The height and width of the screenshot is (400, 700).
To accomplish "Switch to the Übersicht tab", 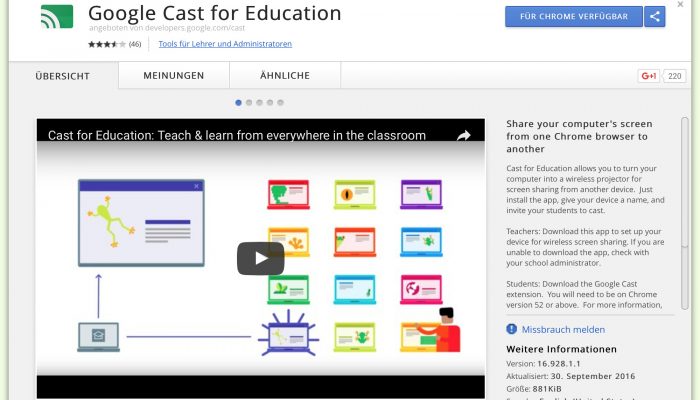I will pos(63,76).
